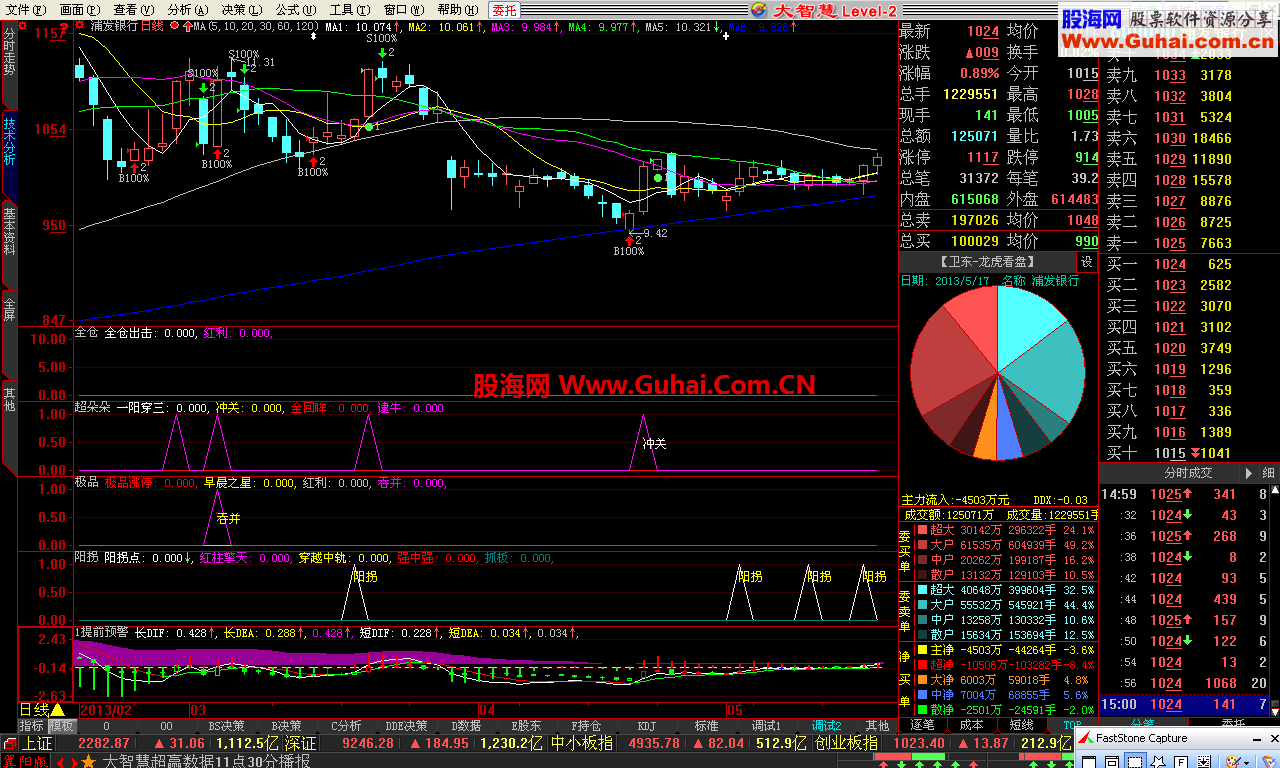Click the orange star icon in news ticker
1280x768 pixels.
point(88,761)
